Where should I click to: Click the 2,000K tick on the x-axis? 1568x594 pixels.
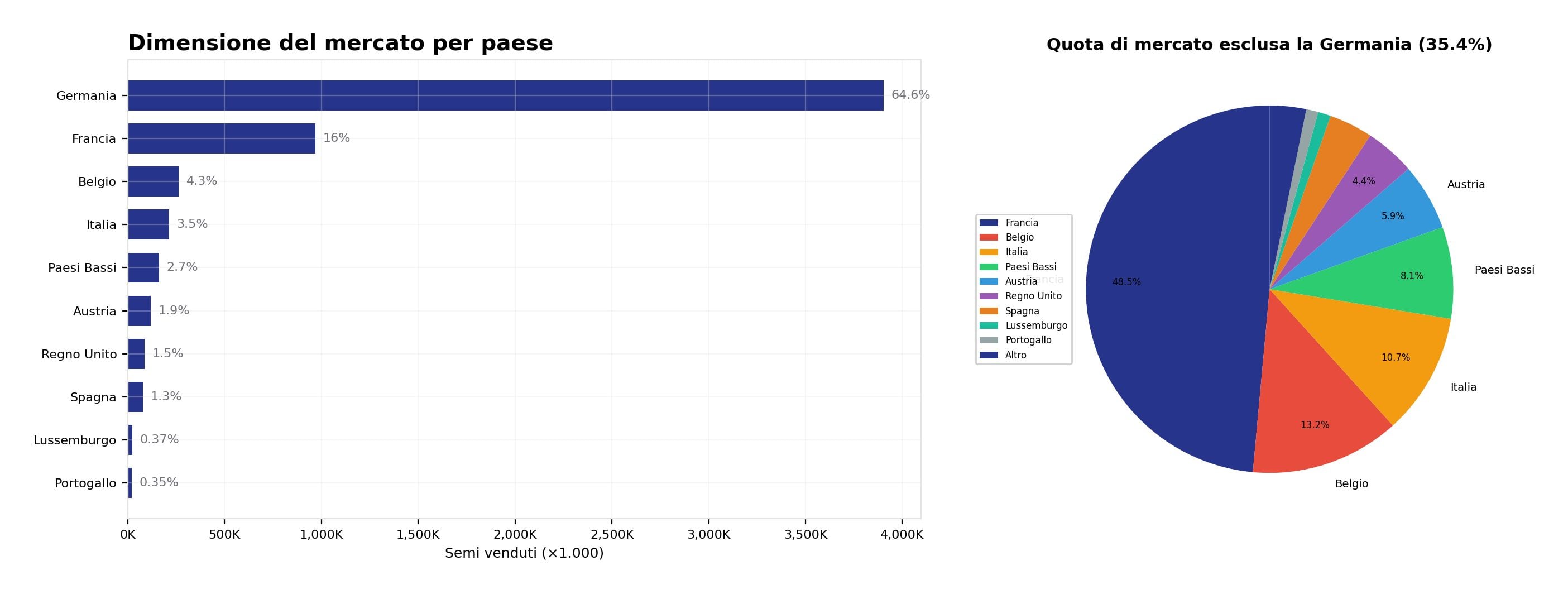[515, 535]
